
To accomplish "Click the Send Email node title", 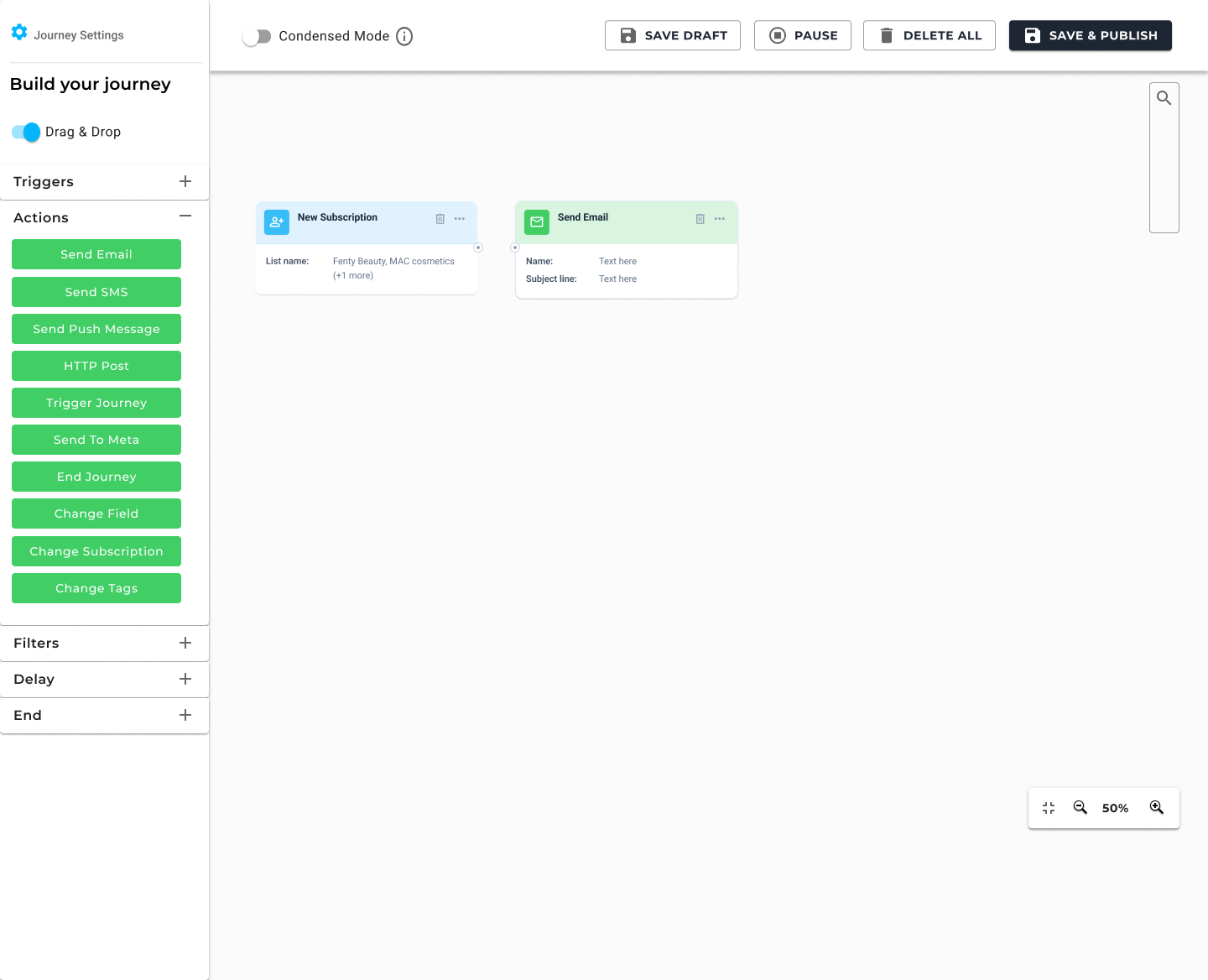I will click(583, 217).
